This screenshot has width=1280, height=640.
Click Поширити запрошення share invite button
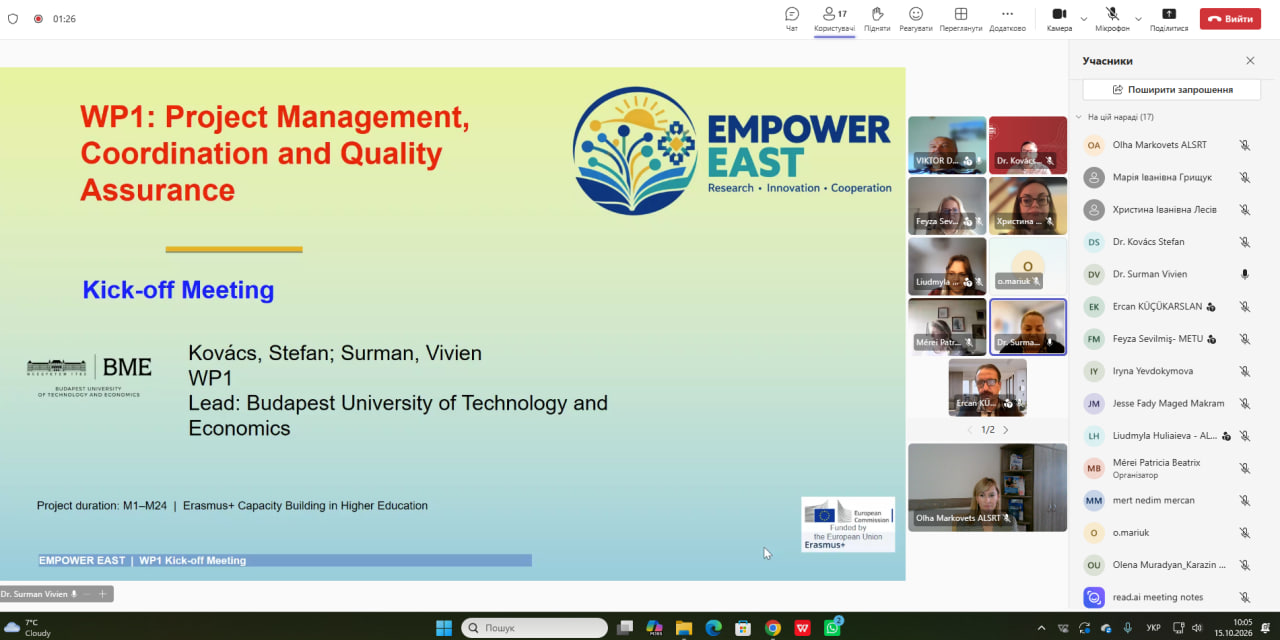1172,89
